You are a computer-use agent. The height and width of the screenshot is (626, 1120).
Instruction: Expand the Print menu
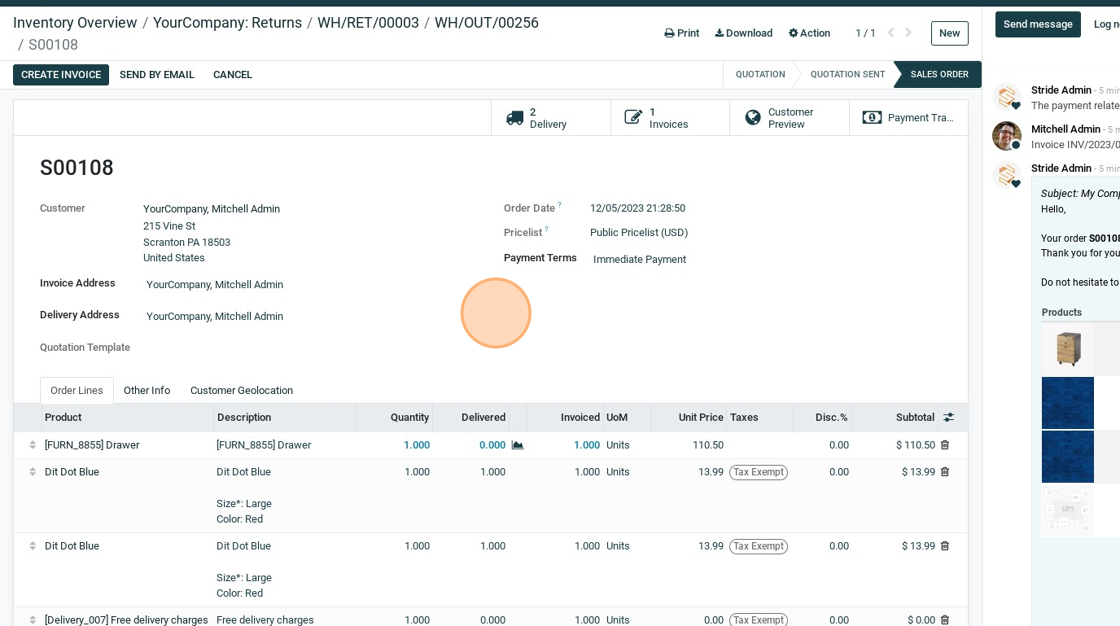tap(682, 33)
